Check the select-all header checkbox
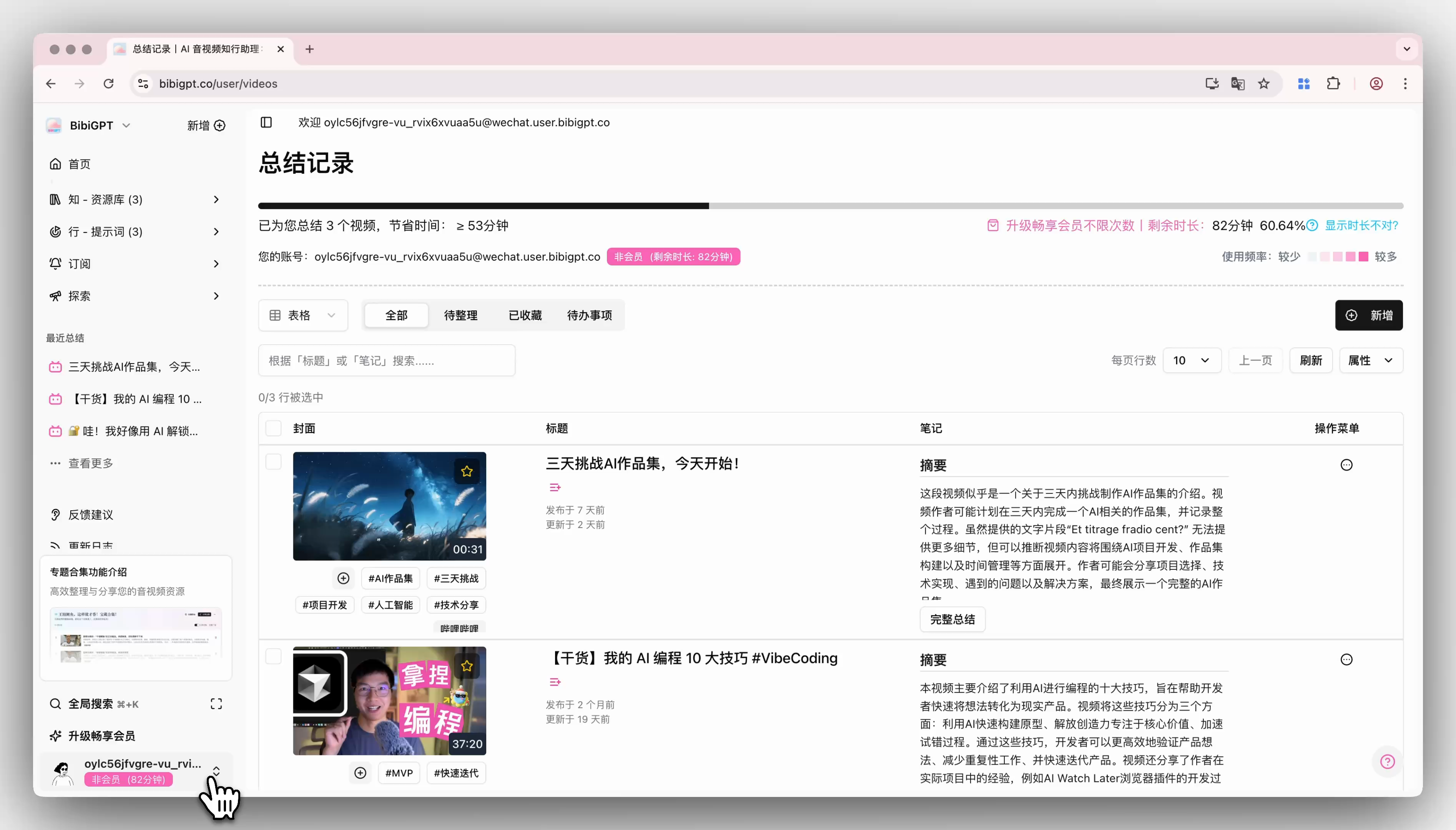The height and width of the screenshot is (830, 1456). [274, 428]
